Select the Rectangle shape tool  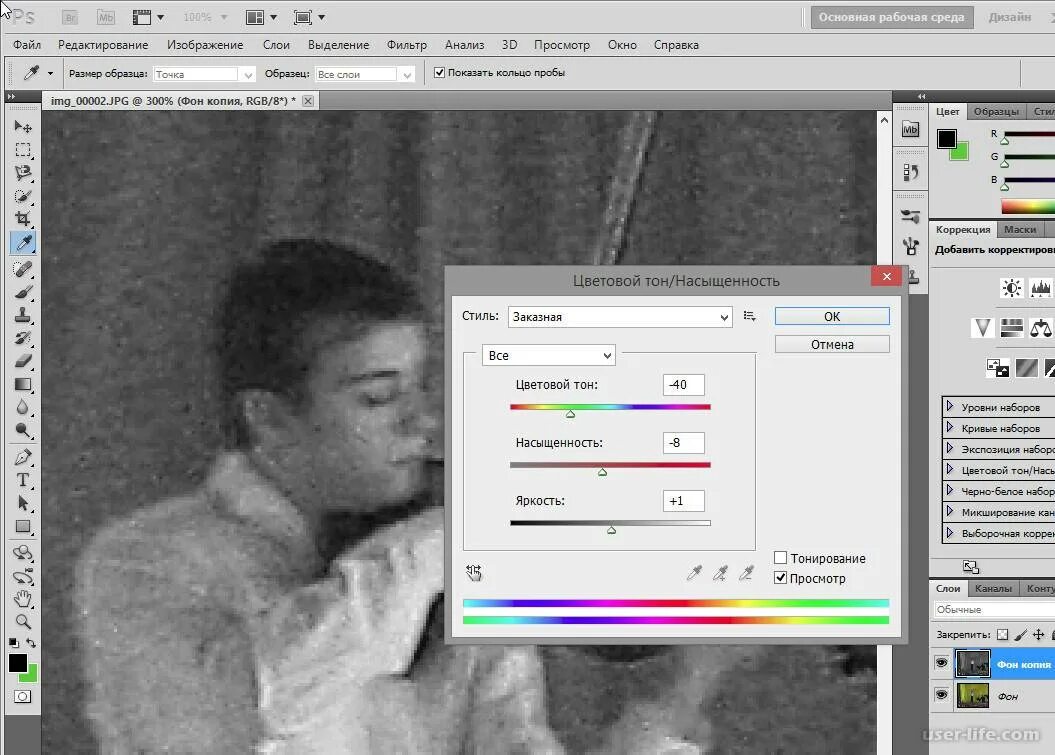tap(23, 526)
